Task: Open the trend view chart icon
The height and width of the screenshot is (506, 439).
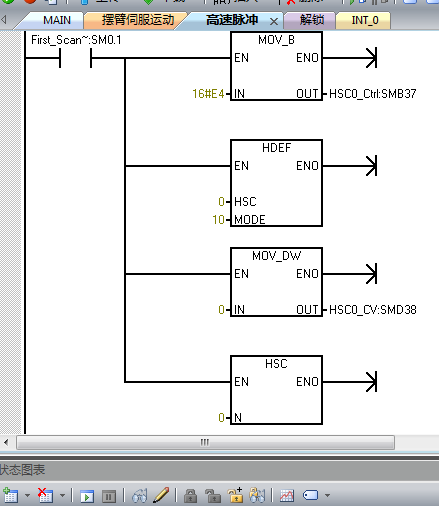Action: point(287,496)
